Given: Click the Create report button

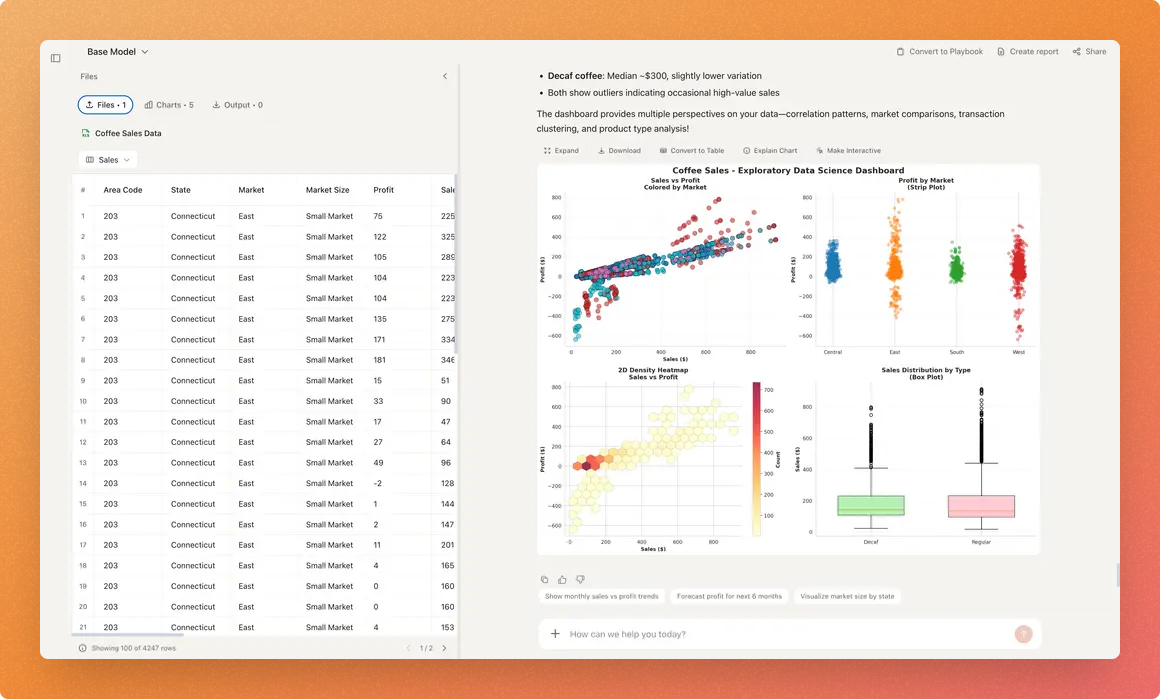Looking at the screenshot, I should click(1028, 51).
